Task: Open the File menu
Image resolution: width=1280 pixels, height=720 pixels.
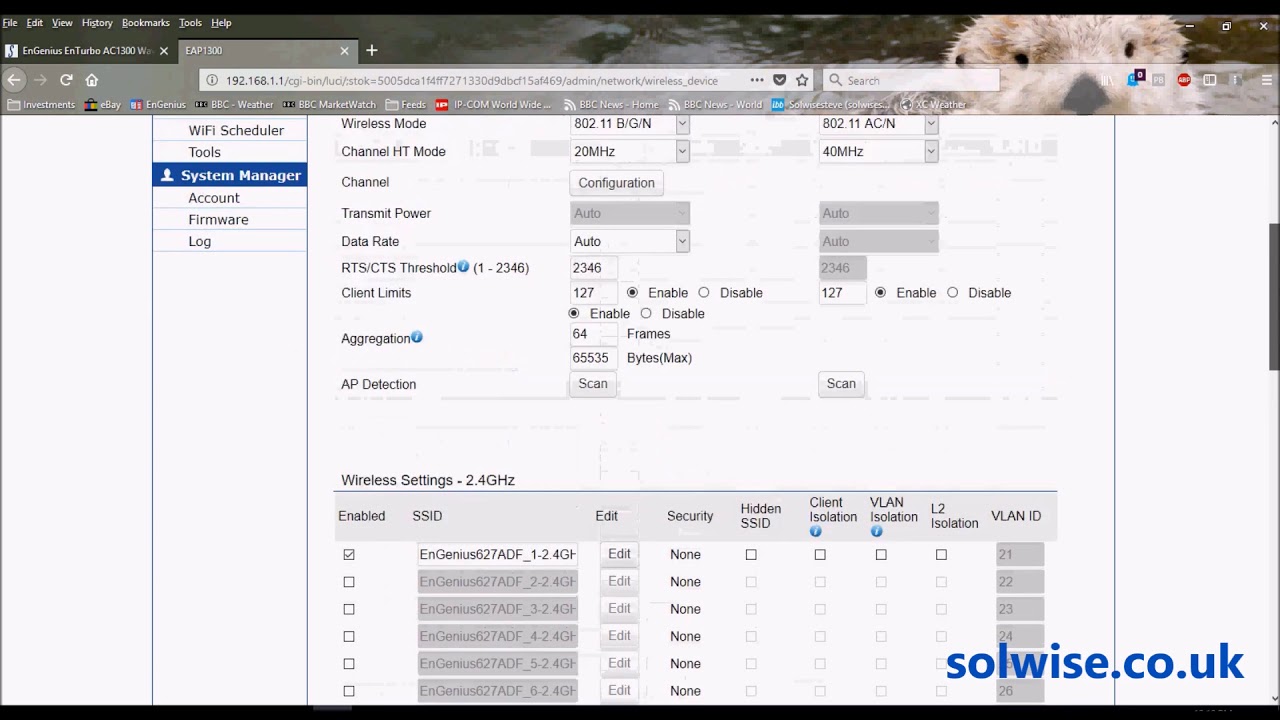Action: [10, 22]
